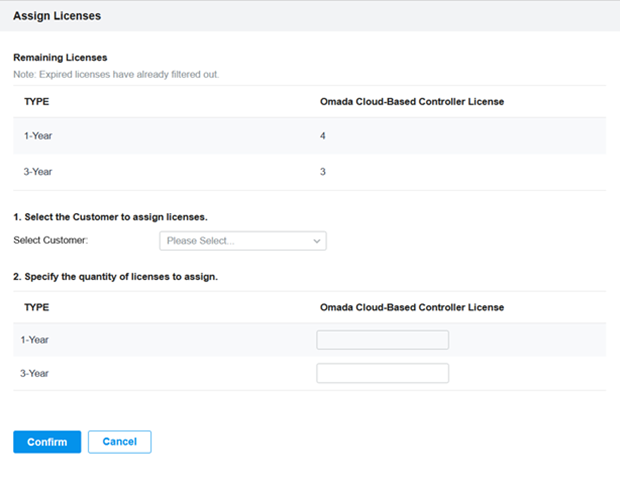Screen dimensions: 620x477
Task: Click Omada Cloud-Based Controller License header in top table
Action: pos(412,102)
